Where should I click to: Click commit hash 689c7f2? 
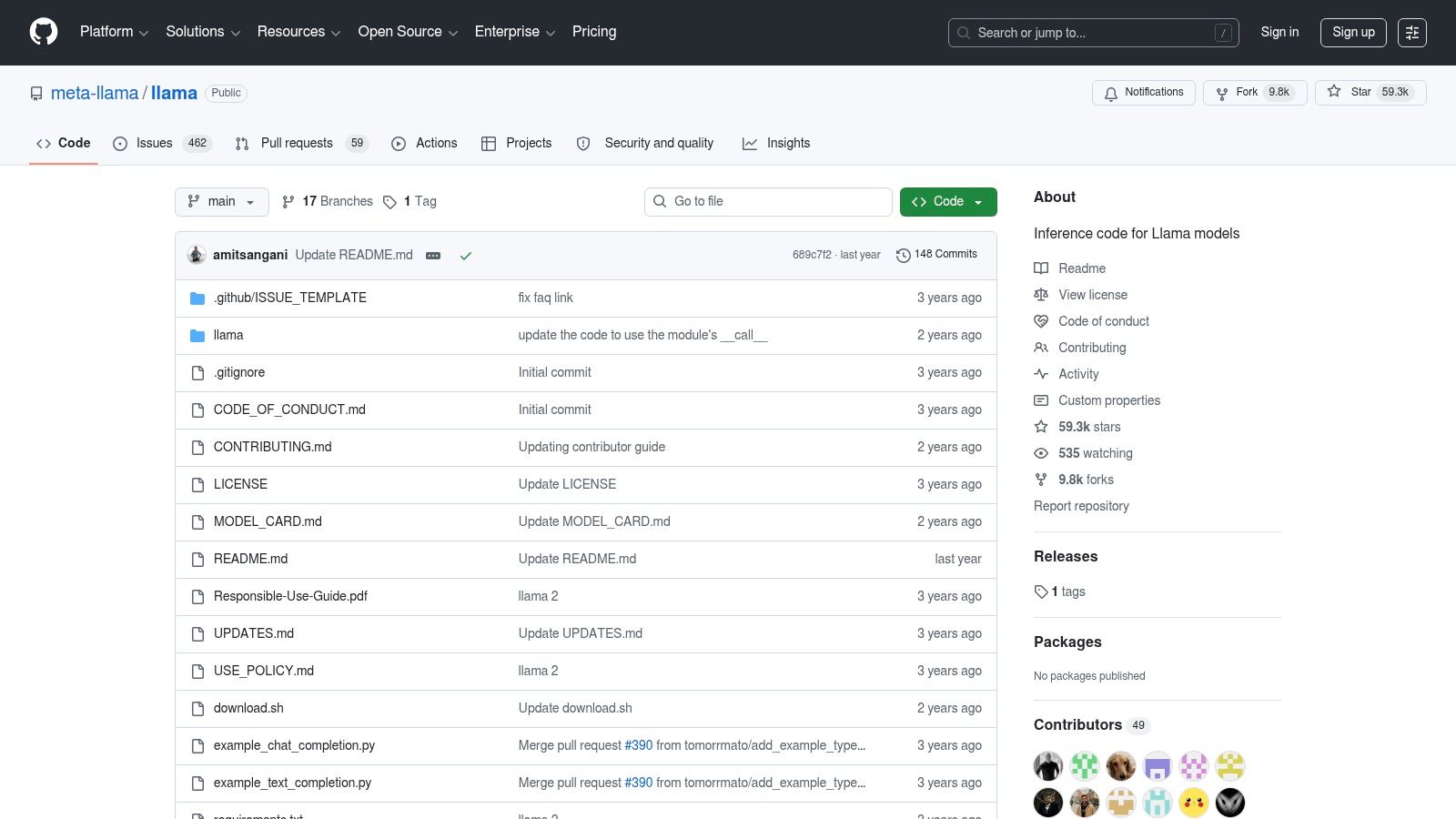(x=812, y=255)
